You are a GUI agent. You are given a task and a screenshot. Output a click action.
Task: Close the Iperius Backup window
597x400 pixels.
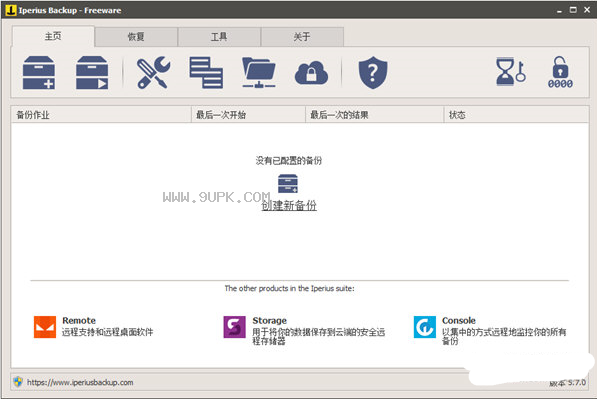pos(587,10)
